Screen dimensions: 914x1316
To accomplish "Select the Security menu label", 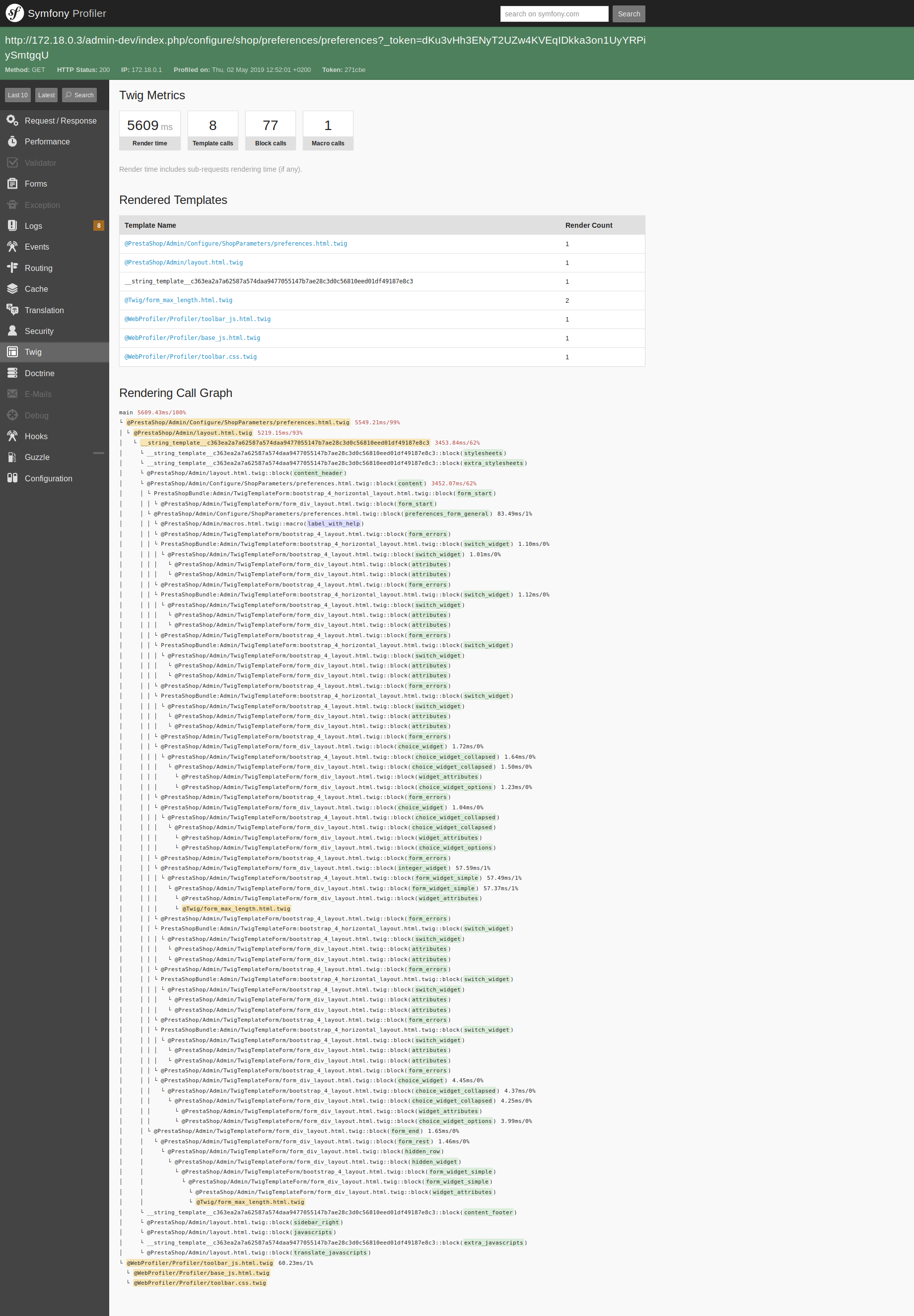I will (x=39, y=331).
